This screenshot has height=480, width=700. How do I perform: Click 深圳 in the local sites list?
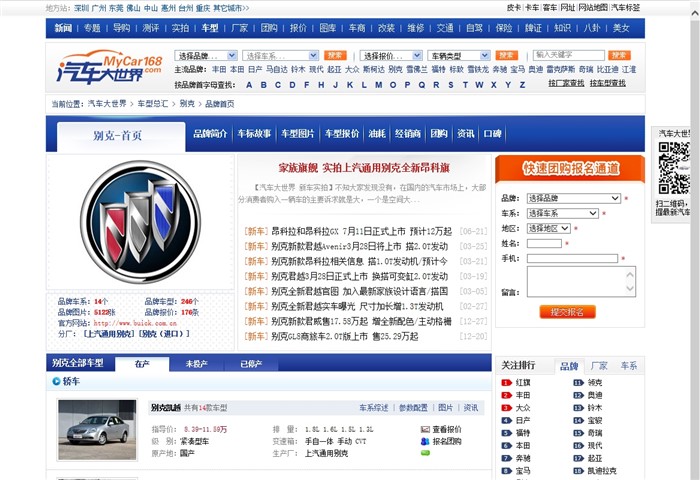point(81,8)
